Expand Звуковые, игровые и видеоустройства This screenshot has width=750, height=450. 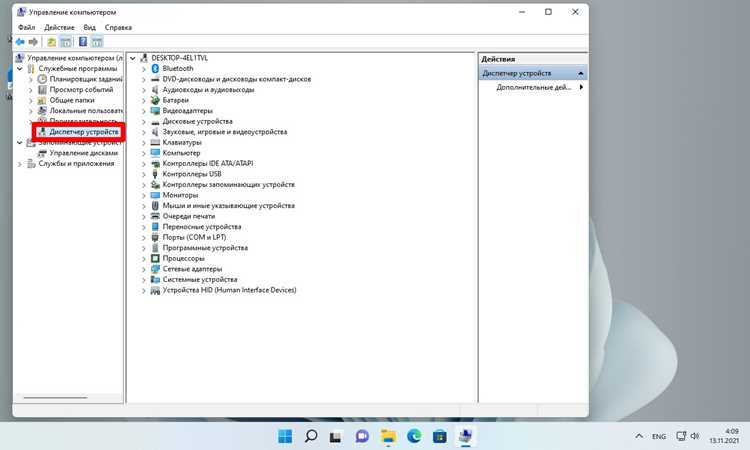point(143,132)
